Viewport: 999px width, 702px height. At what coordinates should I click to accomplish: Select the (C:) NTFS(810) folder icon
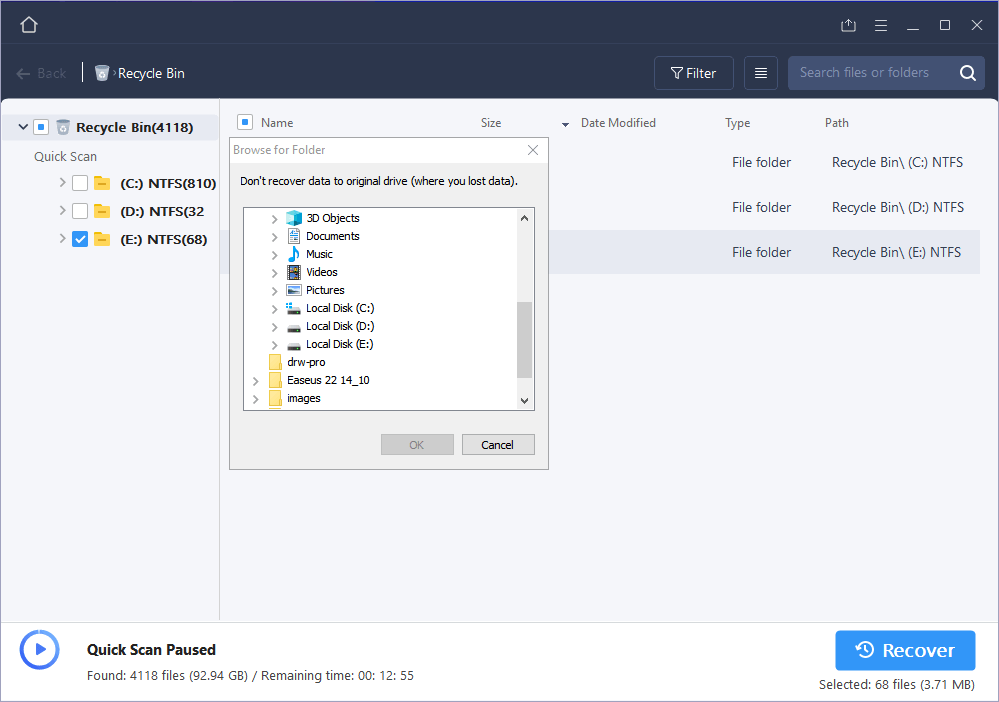coord(102,183)
